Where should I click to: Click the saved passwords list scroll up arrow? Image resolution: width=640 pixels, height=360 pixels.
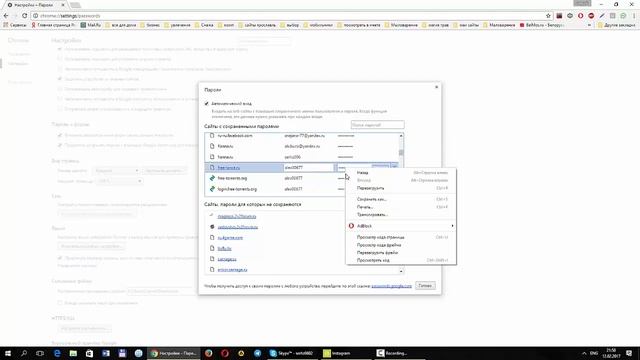(401, 136)
